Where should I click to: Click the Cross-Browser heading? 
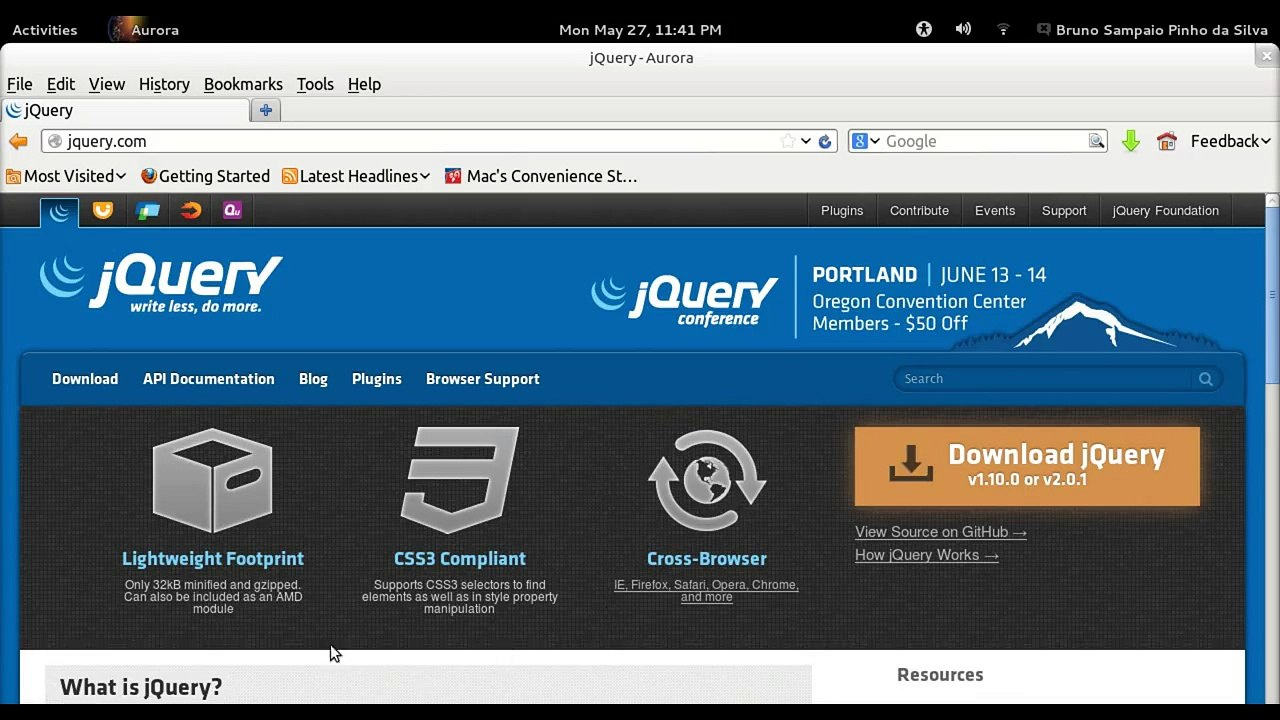click(707, 559)
